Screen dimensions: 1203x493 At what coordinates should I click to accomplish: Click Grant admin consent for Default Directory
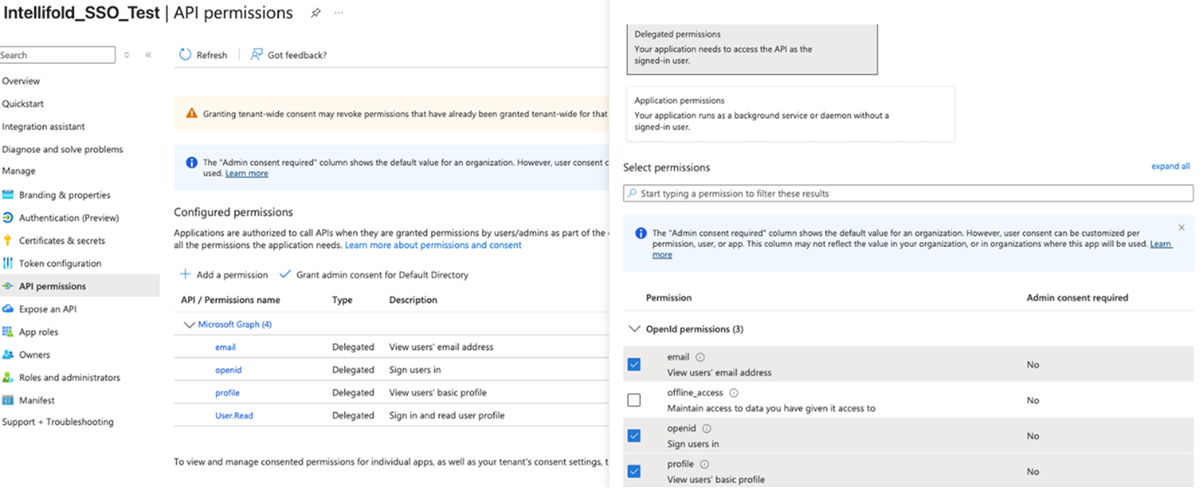point(382,275)
